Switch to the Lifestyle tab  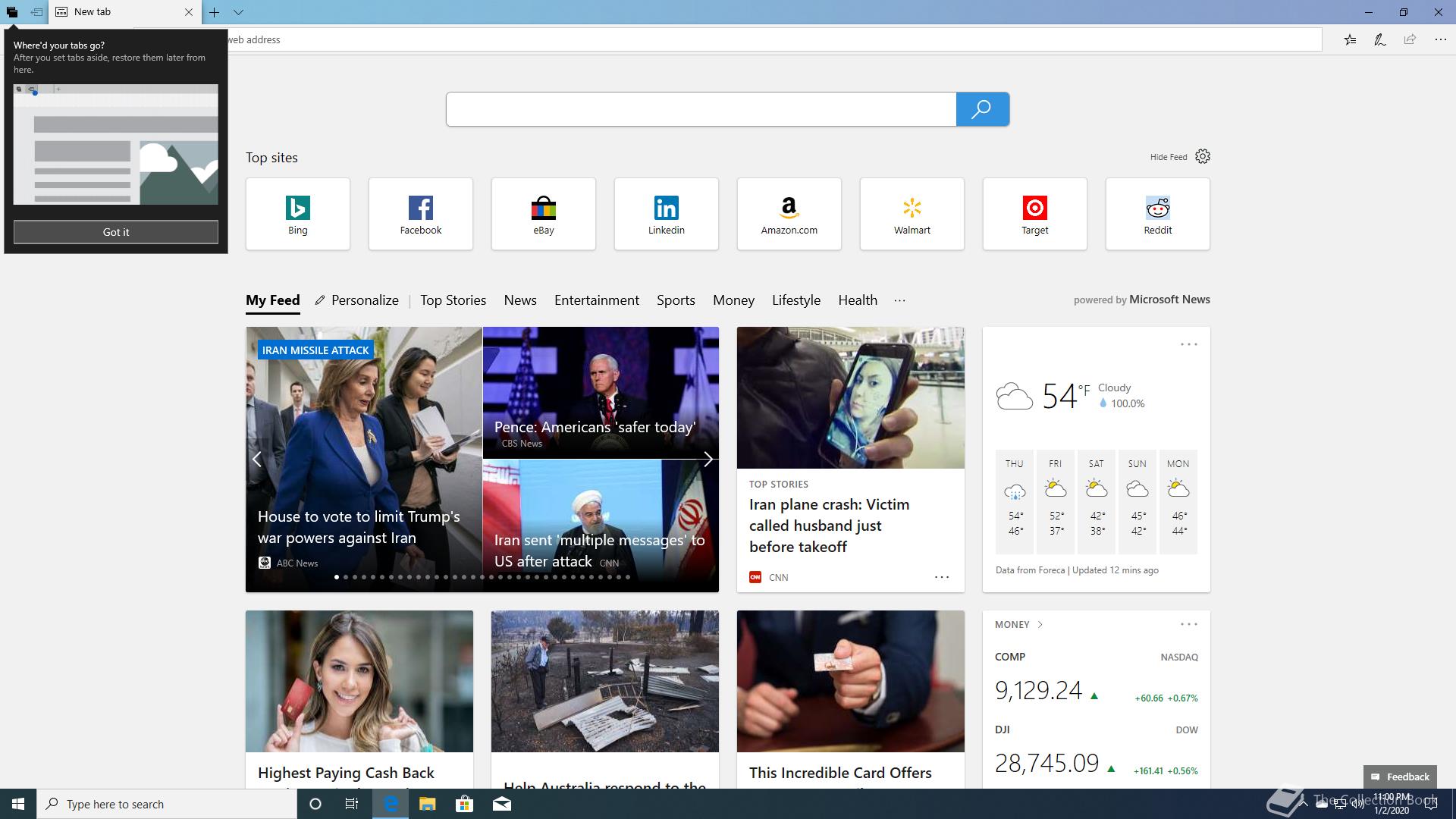point(796,300)
